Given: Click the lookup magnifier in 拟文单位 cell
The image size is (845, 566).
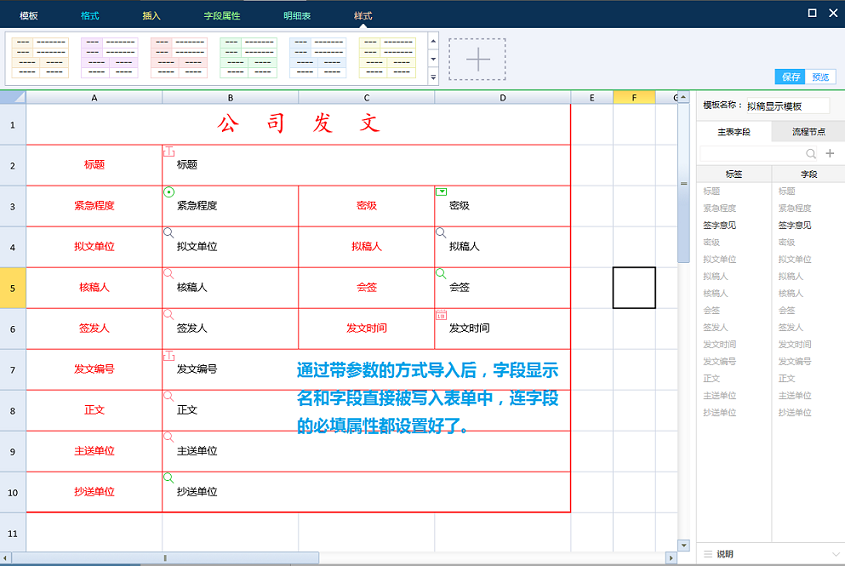Looking at the screenshot, I should coord(168,232).
